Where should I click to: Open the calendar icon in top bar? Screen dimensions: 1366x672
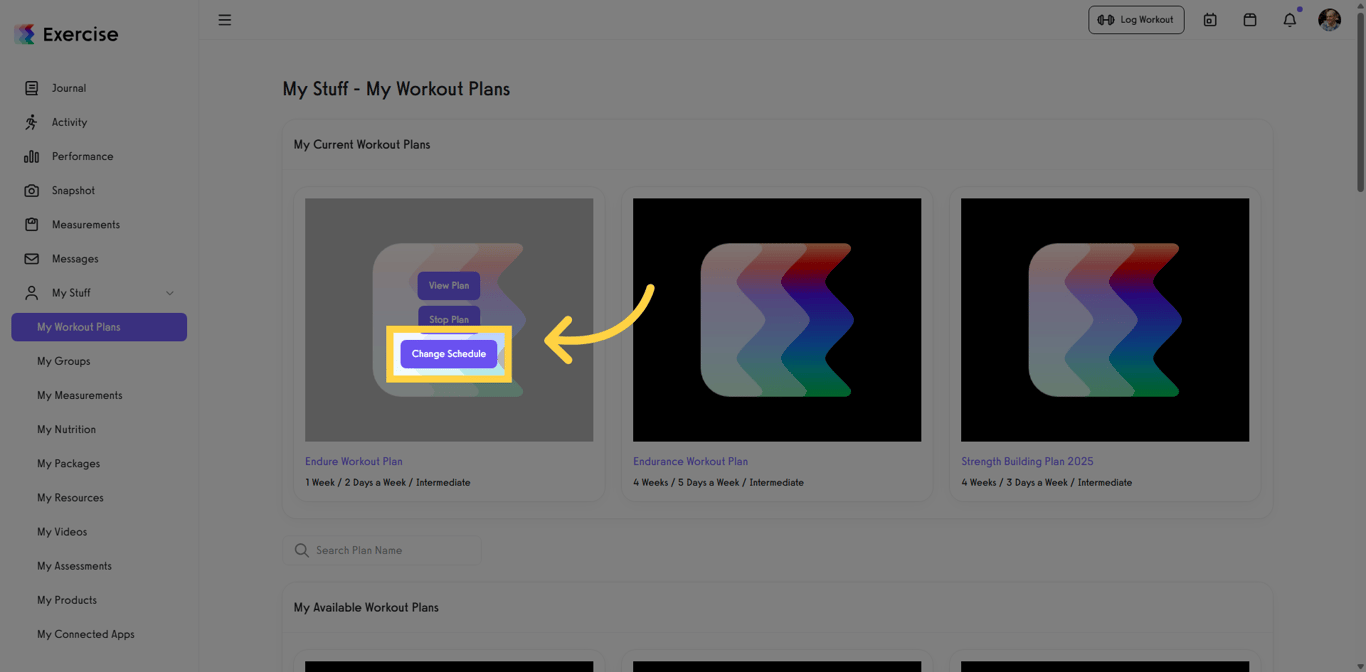(x=1250, y=20)
